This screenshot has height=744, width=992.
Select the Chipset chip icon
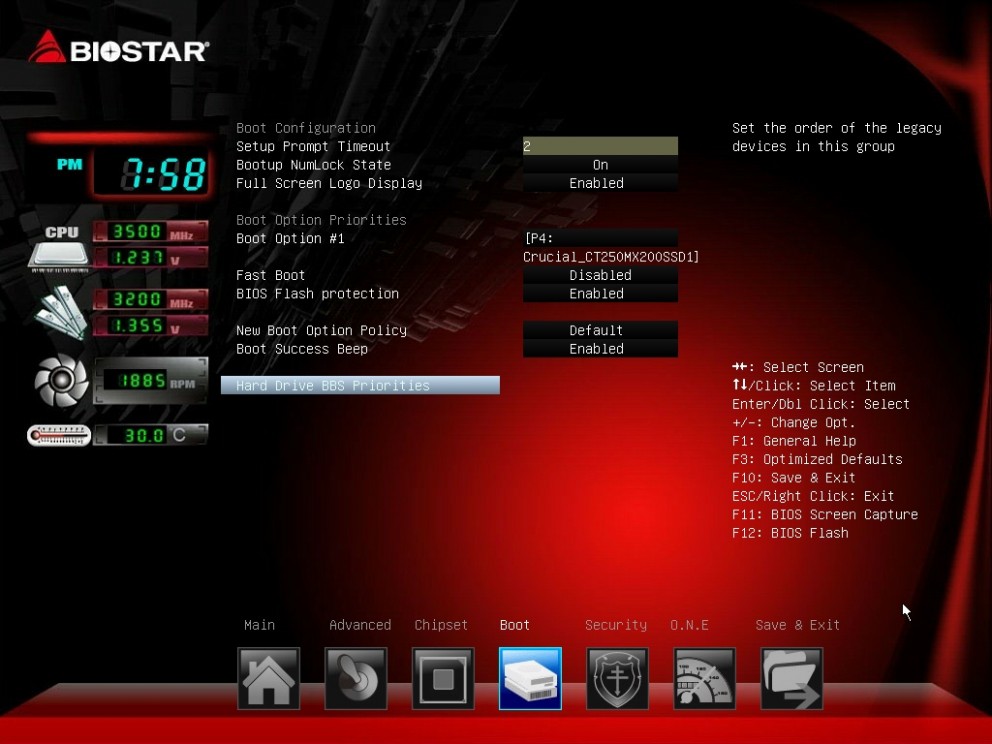(443, 678)
